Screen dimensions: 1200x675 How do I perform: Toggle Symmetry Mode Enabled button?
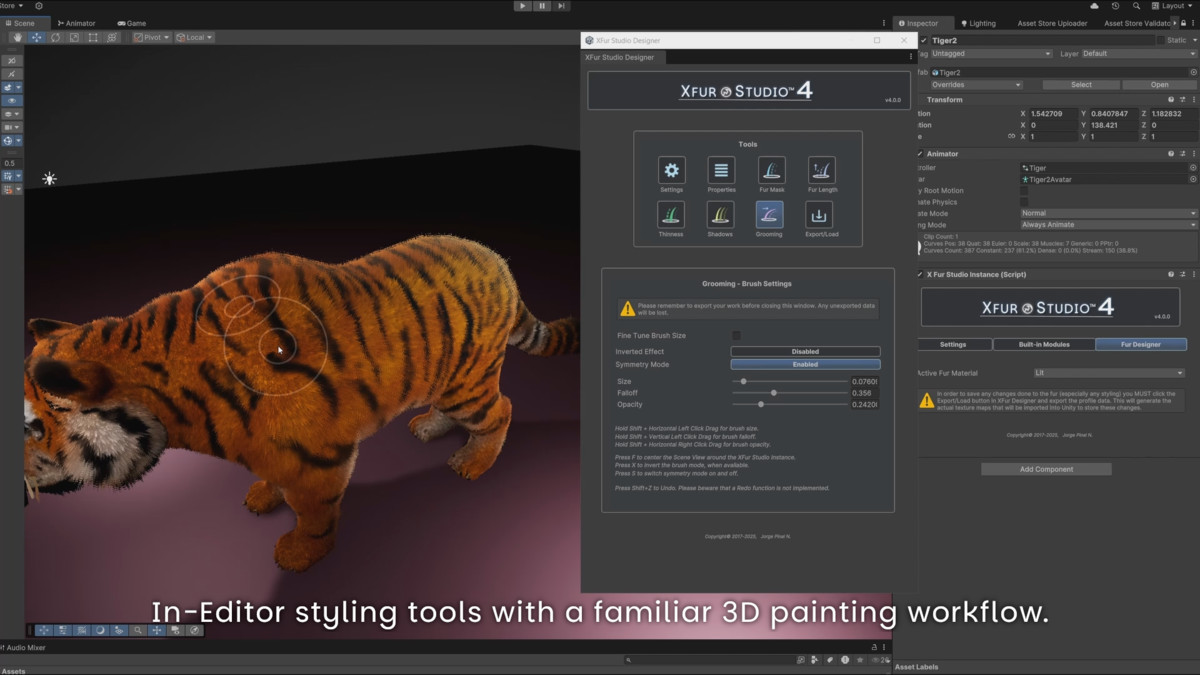click(805, 365)
